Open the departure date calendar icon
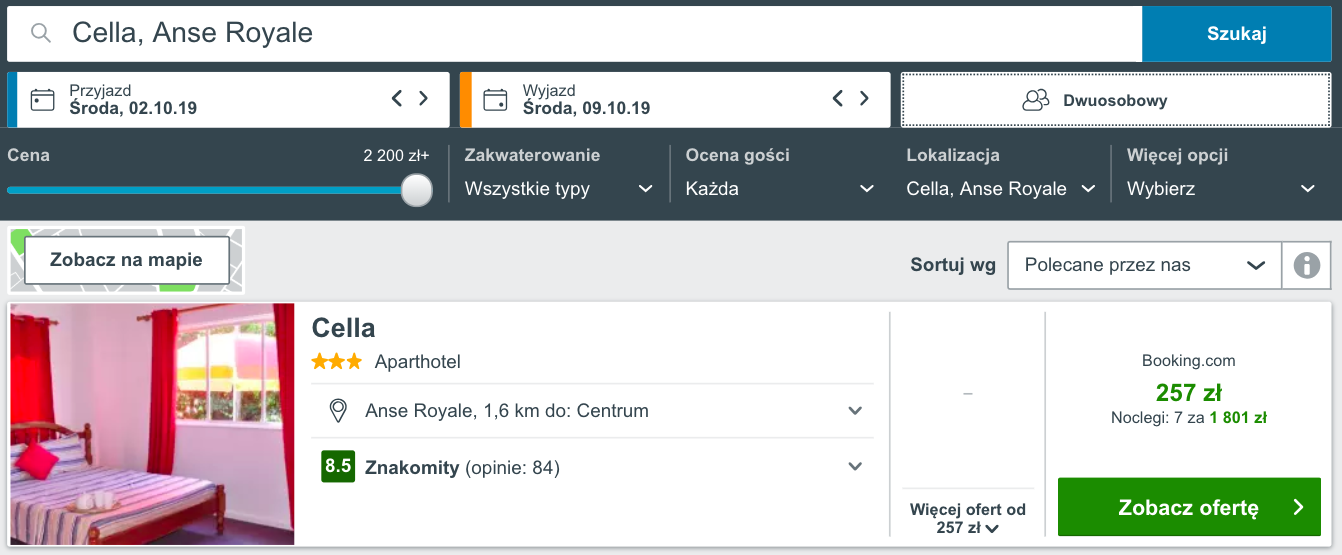Screen dimensions: 1342x555 point(495,99)
